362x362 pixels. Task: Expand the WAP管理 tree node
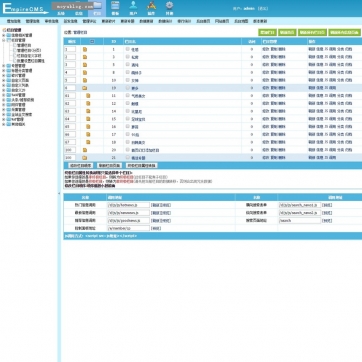[4, 119]
